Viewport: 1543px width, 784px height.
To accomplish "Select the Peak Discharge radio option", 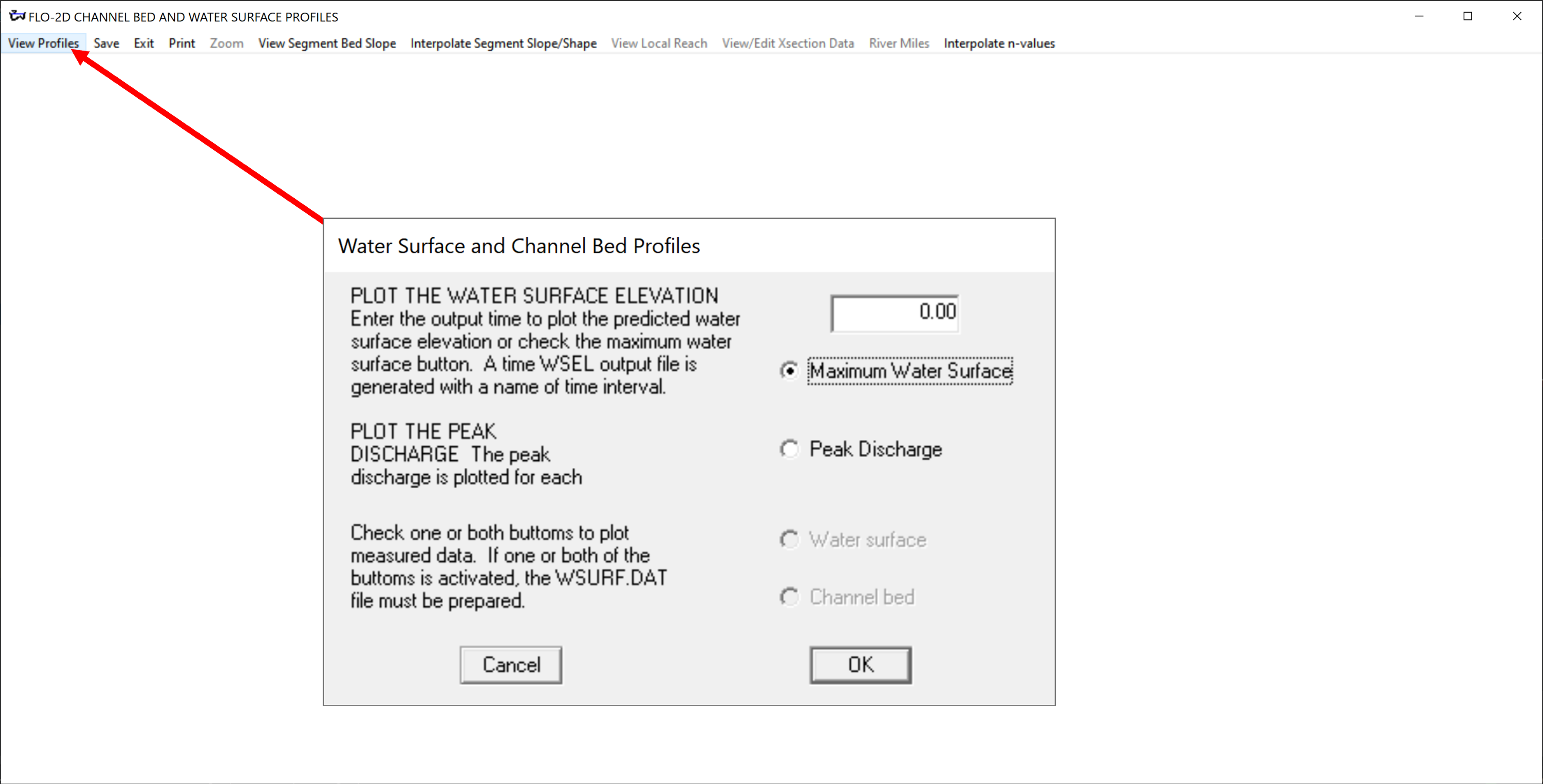I will point(789,449).
